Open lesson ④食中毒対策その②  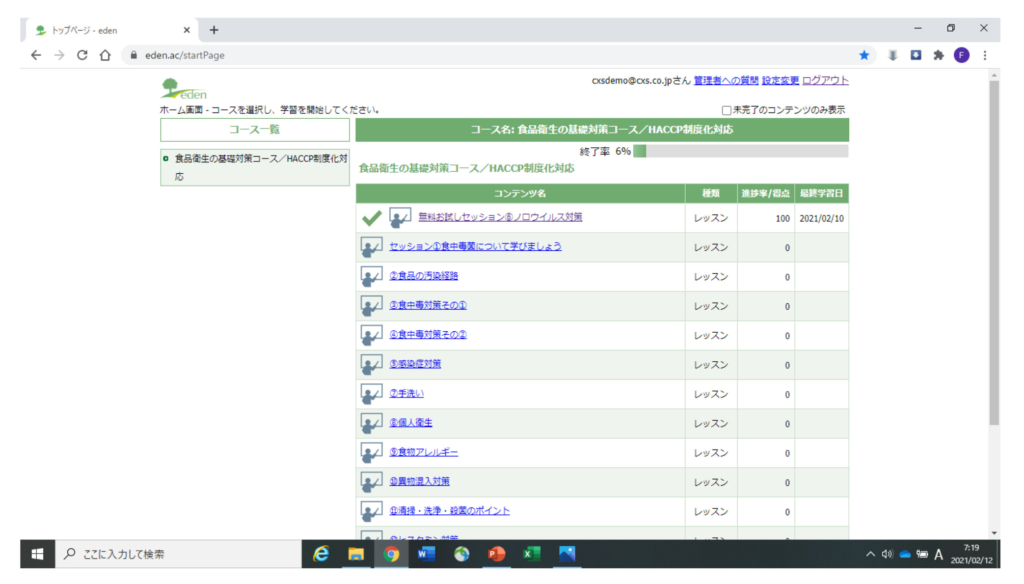[428, 335]
